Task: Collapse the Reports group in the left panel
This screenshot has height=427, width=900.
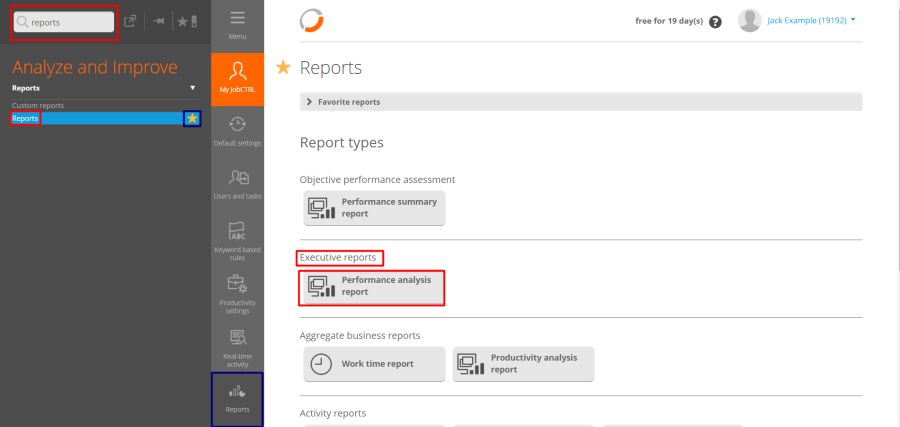Action: (193, 88)
